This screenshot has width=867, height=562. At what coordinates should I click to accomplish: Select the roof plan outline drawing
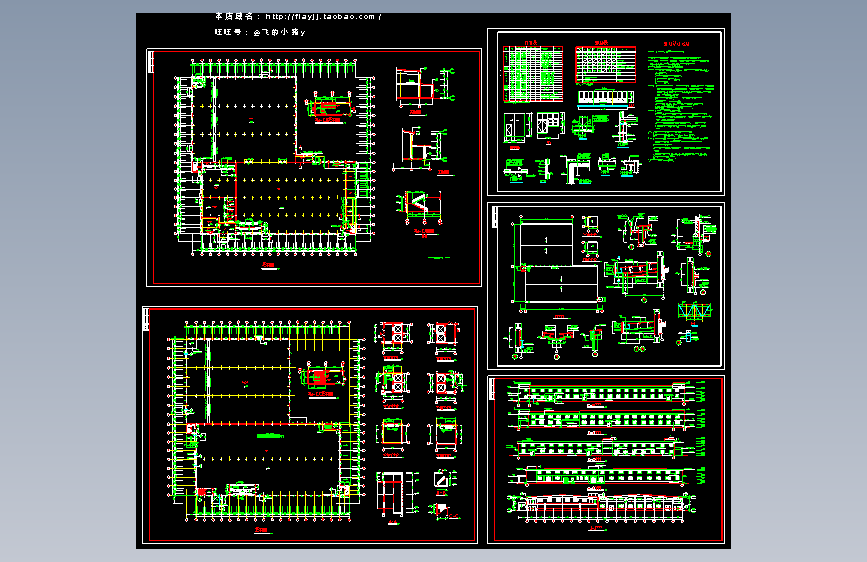pyautogui.click(x=557, y=264)
